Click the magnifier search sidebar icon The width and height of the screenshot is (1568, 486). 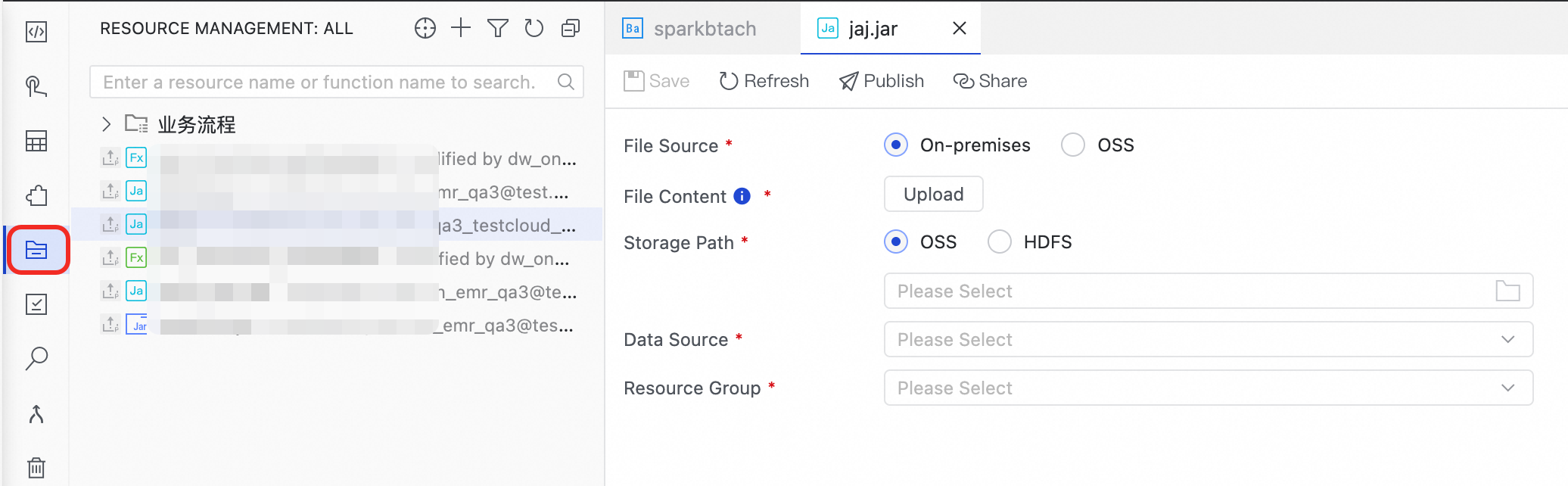point(36,358)
